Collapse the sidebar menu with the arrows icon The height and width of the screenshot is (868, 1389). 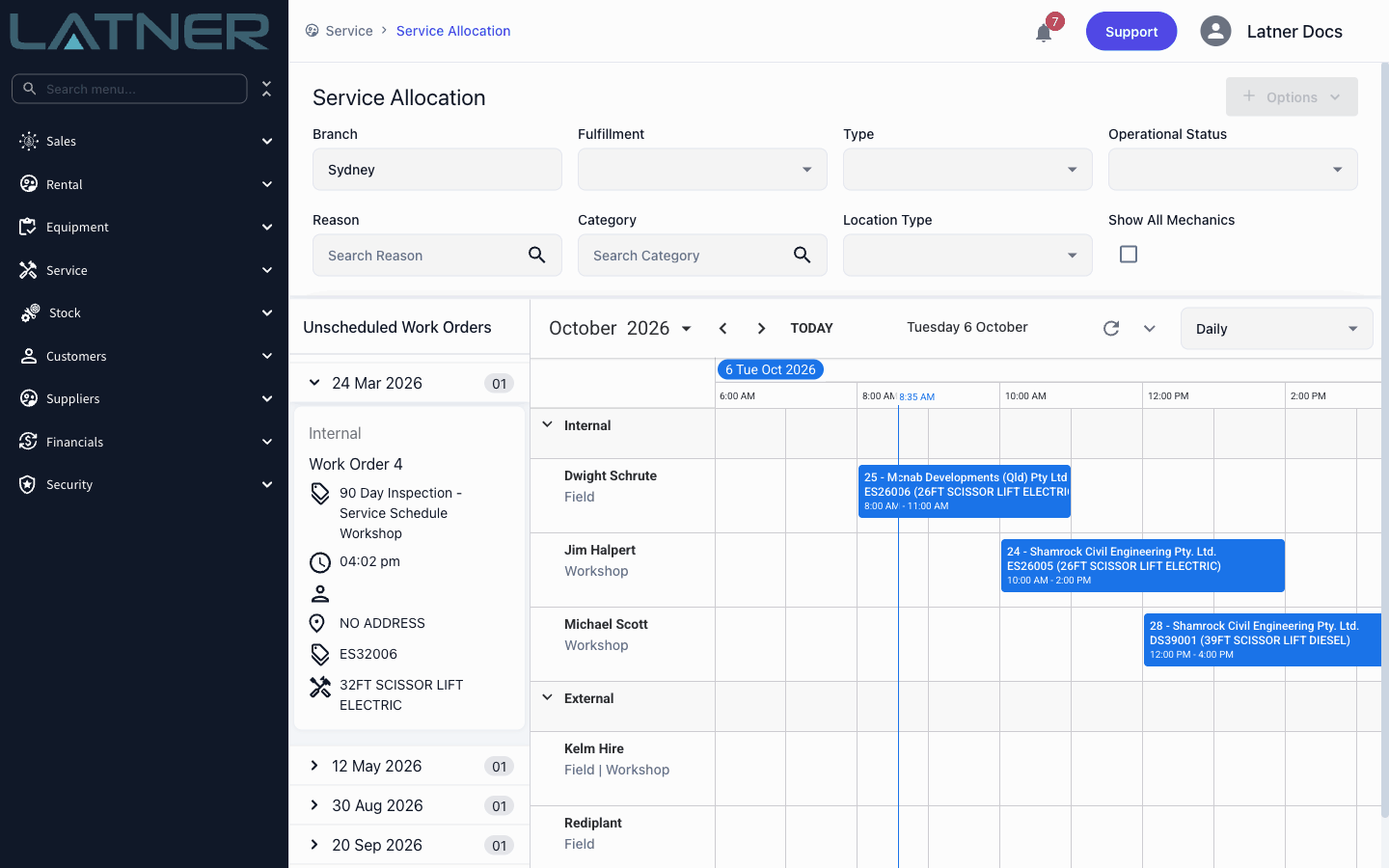[266, 89]
